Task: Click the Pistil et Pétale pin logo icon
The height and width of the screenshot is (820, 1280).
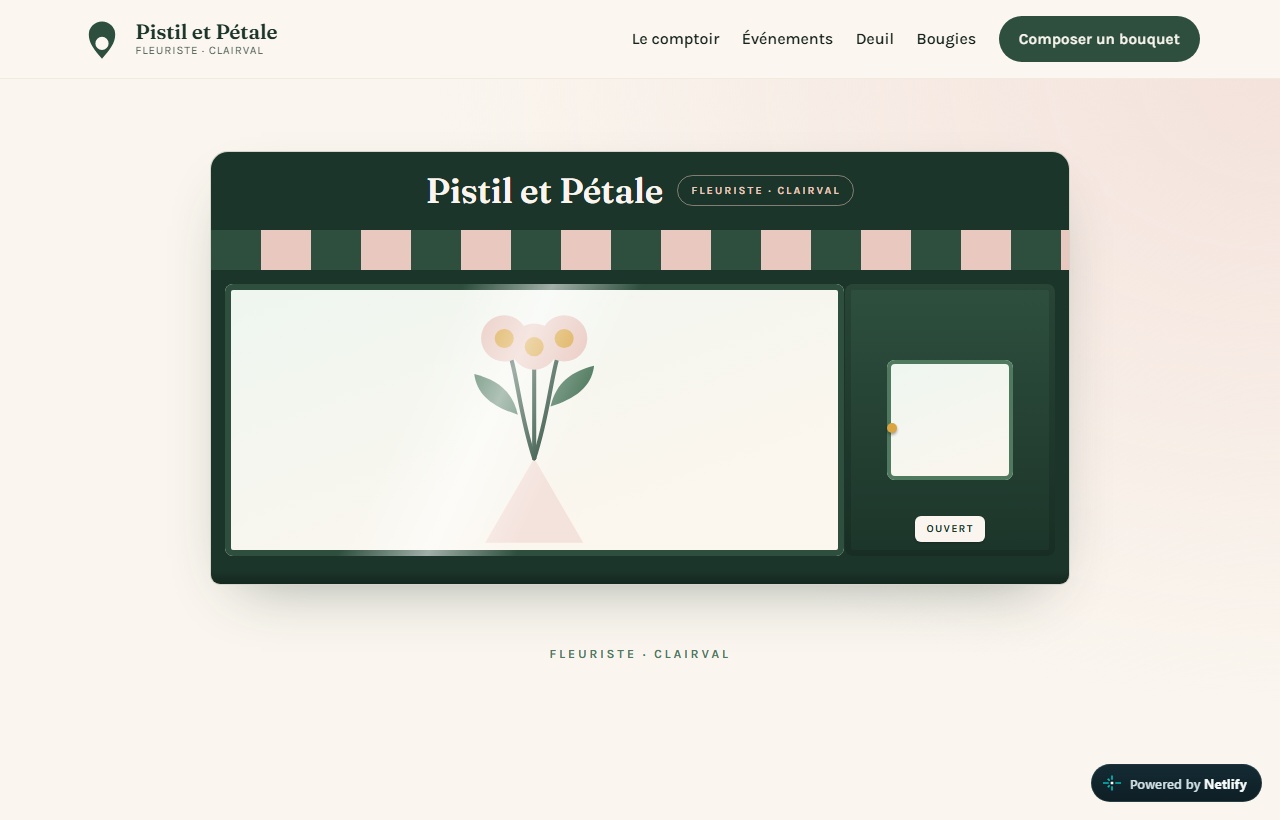Action: (102, 40)
